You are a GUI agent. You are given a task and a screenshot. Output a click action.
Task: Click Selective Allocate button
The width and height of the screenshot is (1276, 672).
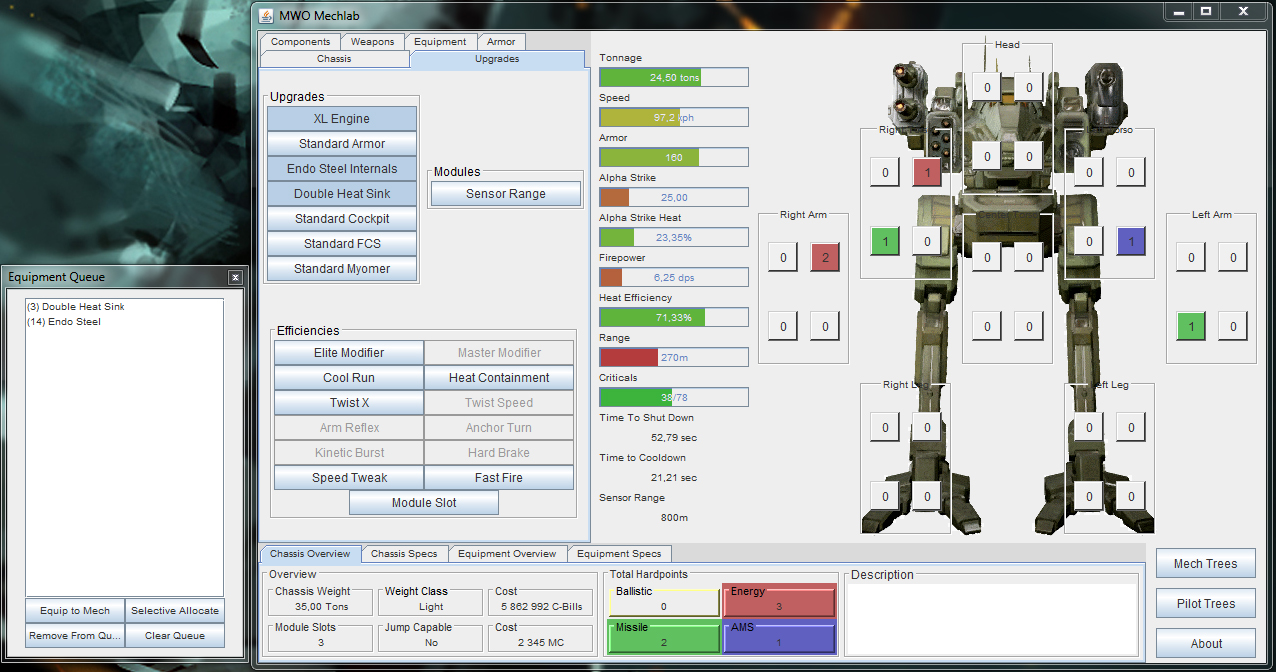(x=175, y=611)
